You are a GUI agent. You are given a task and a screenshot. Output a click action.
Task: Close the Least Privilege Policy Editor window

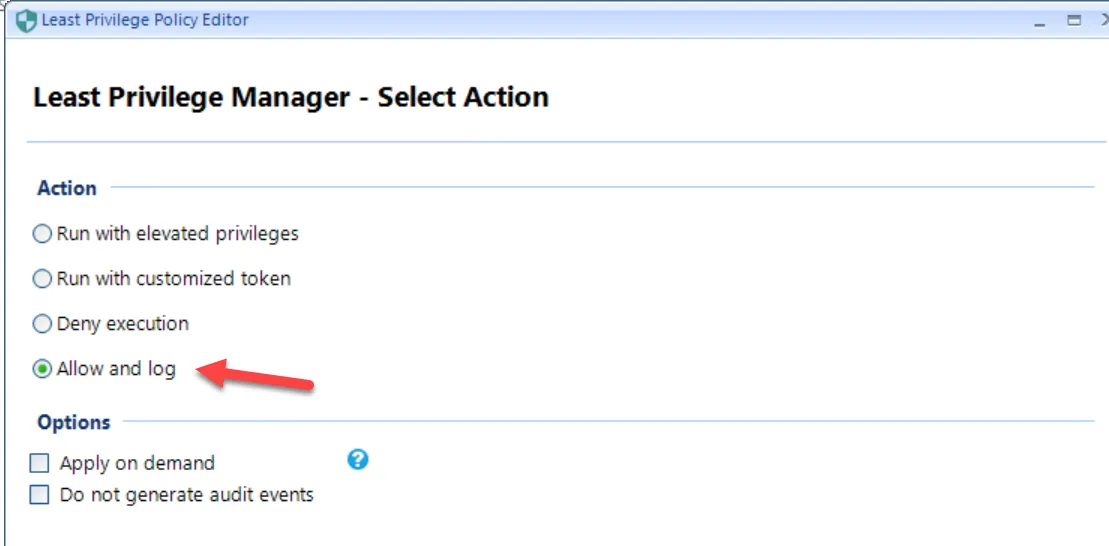pyautogui.click(x=1104, y=20)
